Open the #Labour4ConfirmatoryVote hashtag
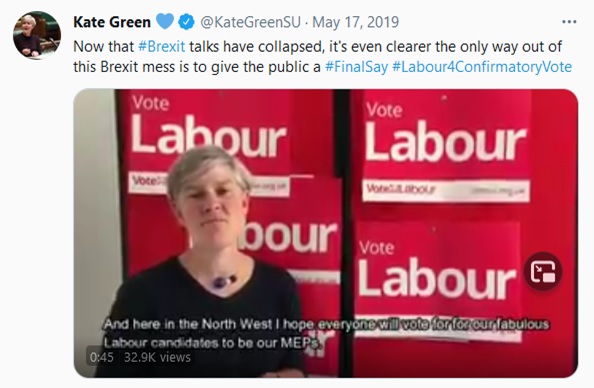Screen dimensions: 594x388 click(x=482, y=67)
